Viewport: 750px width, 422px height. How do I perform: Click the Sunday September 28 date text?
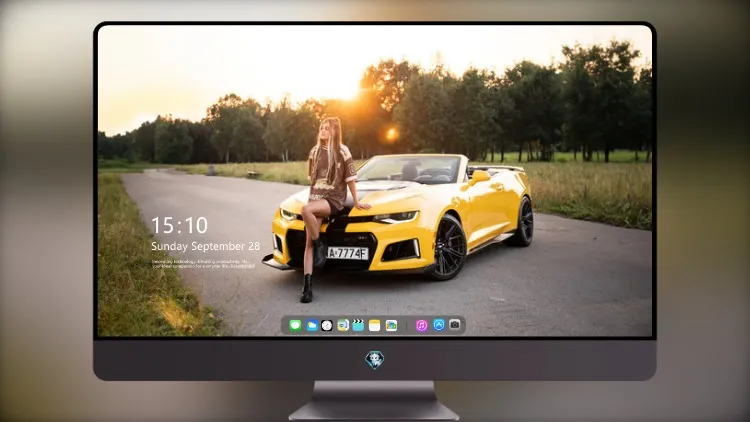pyautogui.click(x=206, y=246)
